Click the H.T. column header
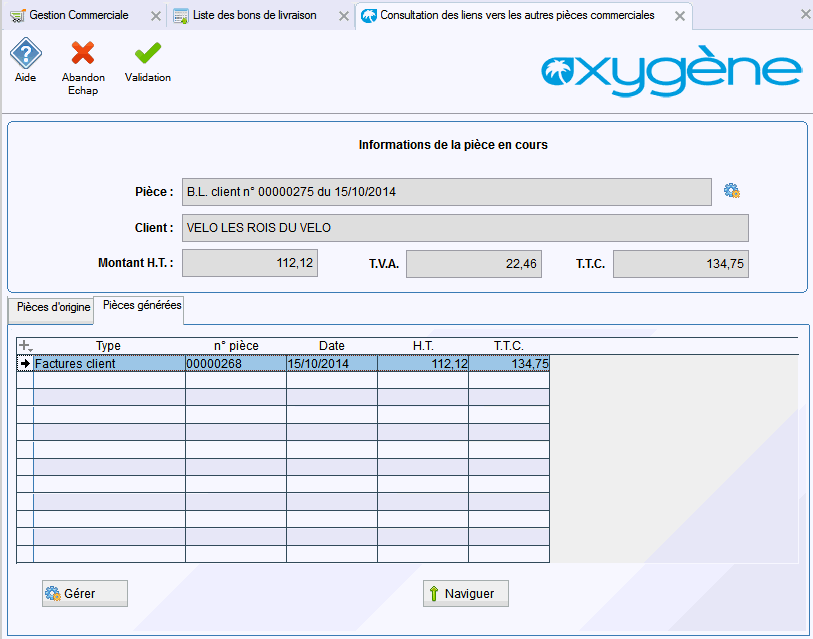813x639 pixels. (x=423, y=346)
